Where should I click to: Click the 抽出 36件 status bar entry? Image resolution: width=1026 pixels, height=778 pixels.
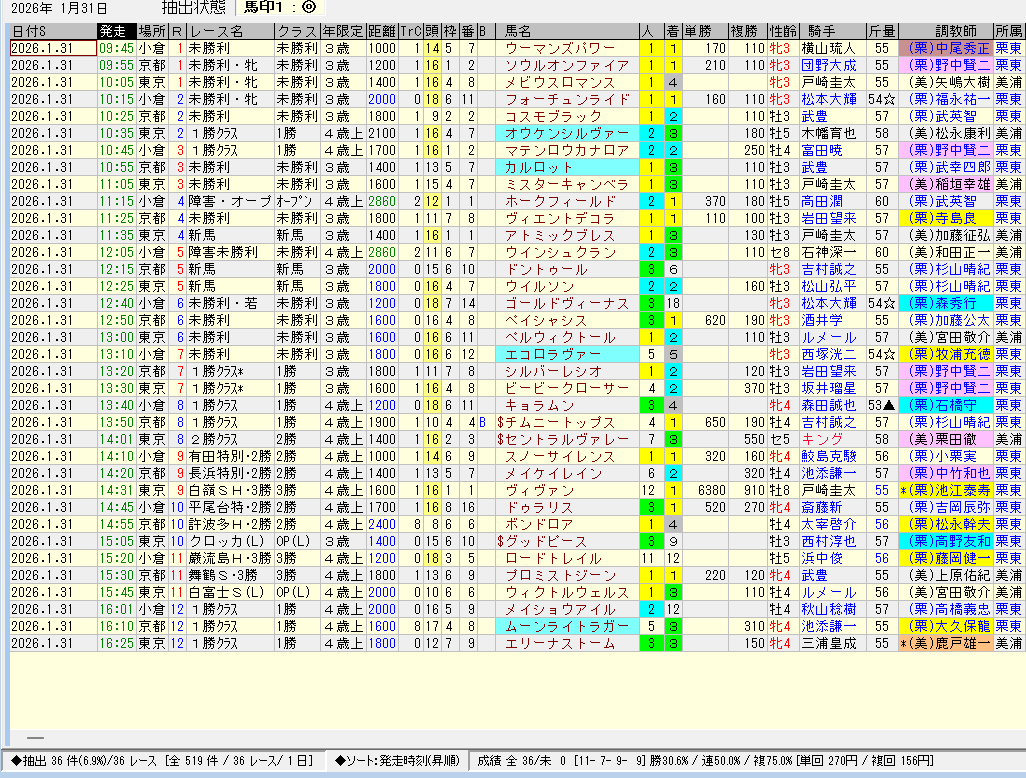pyautogui.click(x=162, y=761)
